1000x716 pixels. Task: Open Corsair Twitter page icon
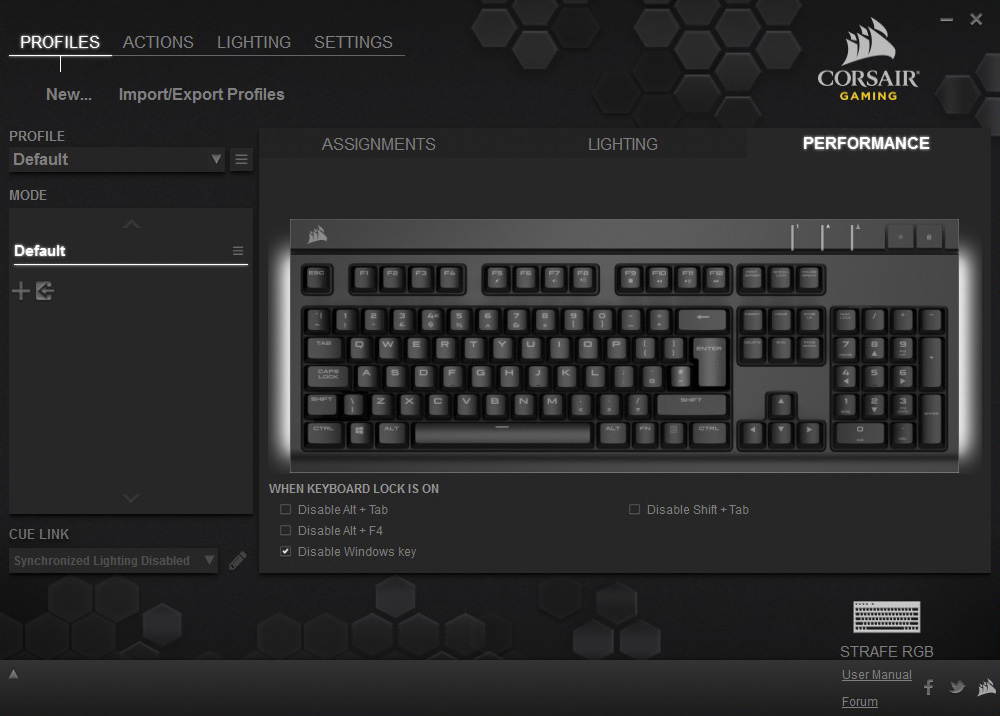957,687
